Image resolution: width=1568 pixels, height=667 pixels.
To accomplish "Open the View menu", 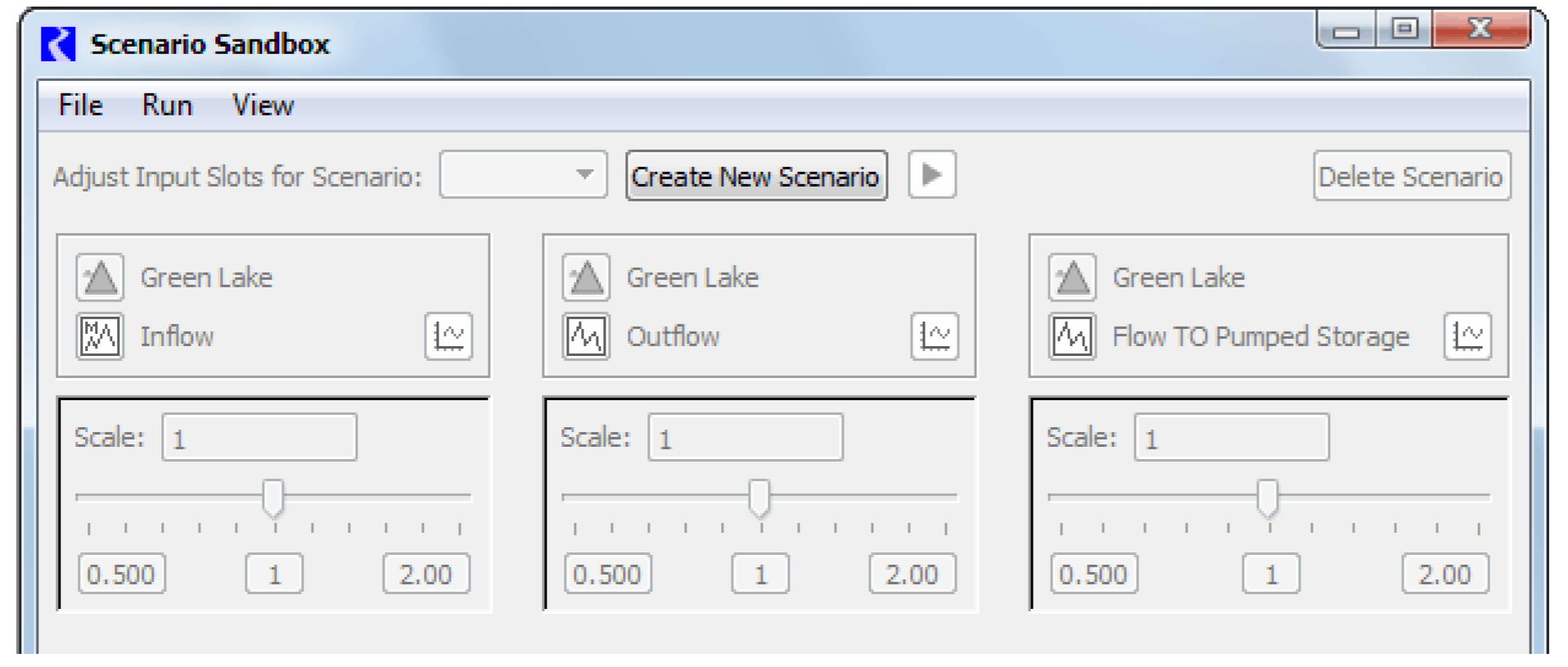I will pyautogui.click(x=263, y=106).
